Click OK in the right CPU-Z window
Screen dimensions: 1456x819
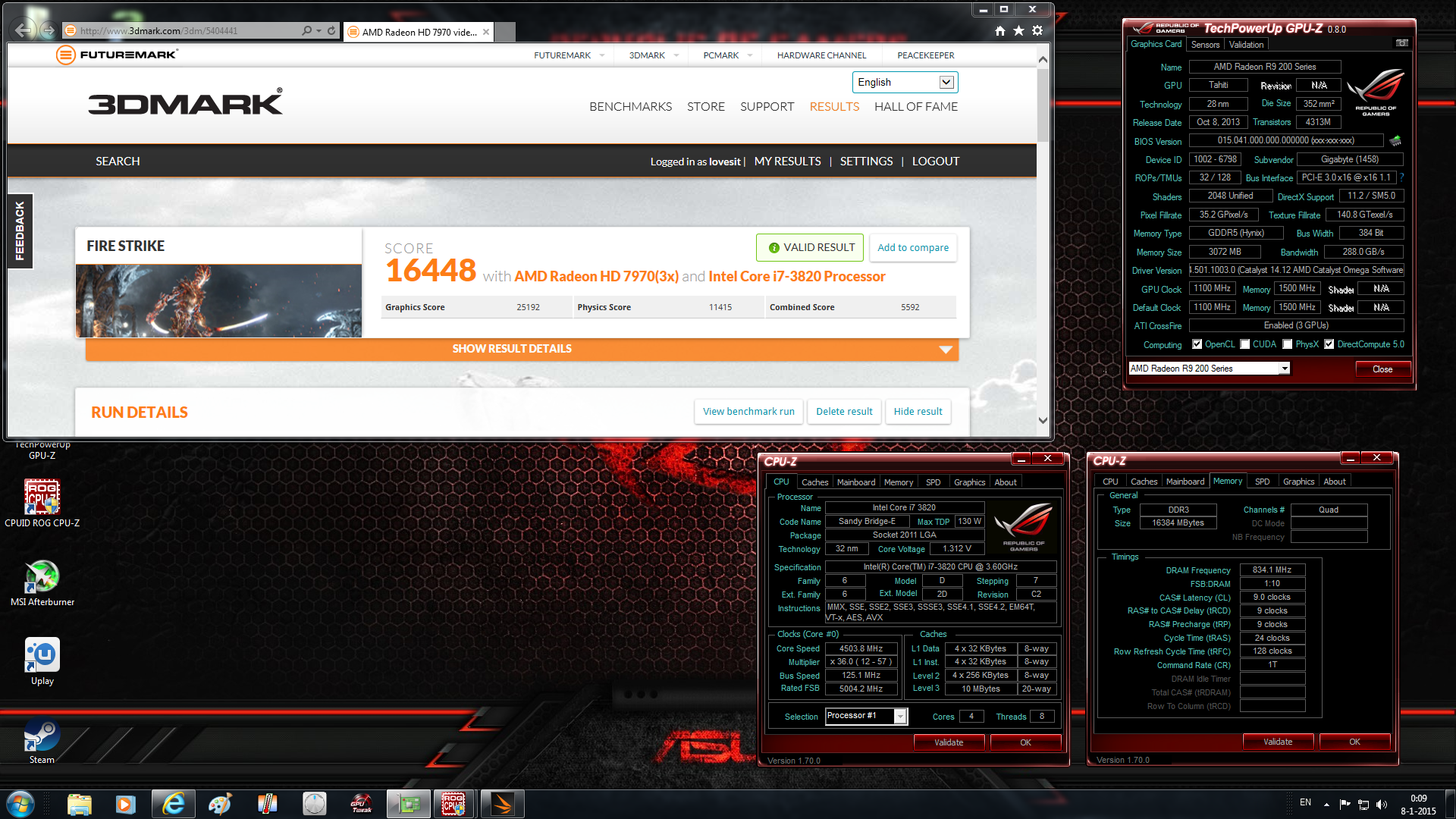click(1354, 742)
